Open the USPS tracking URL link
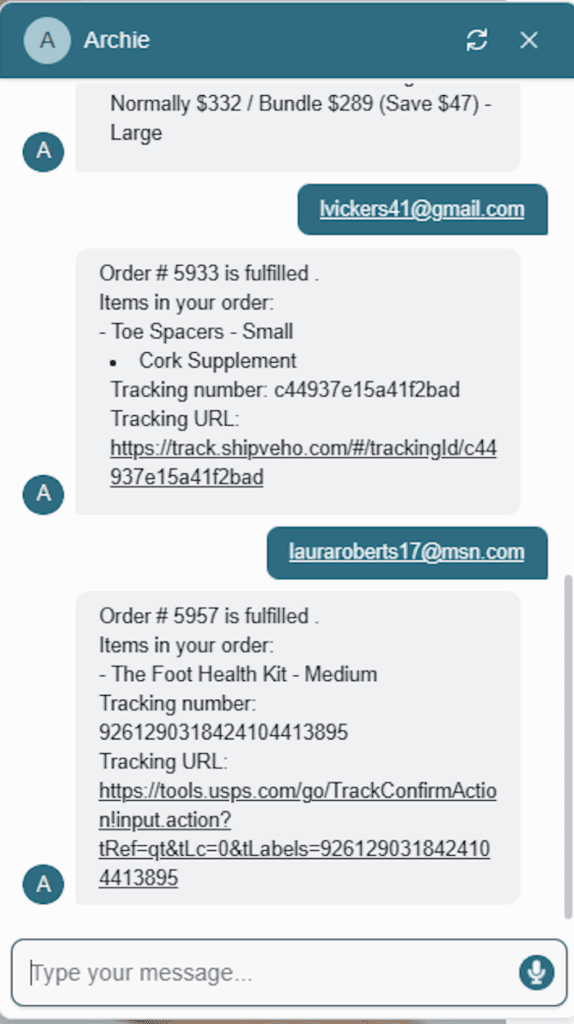The height and width of the screenshot is (1024, 574). [x=297, y=835]
